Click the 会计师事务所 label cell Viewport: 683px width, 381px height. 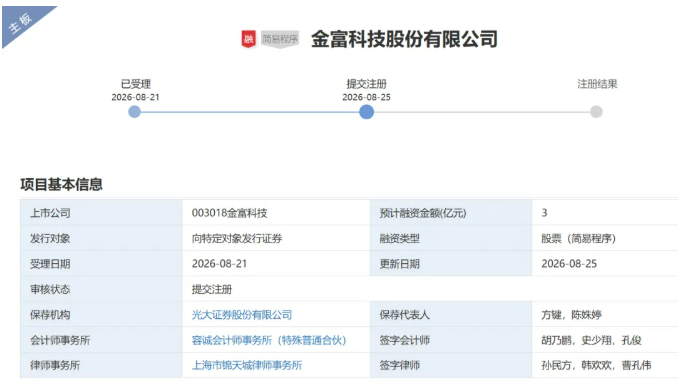(101, 340)
